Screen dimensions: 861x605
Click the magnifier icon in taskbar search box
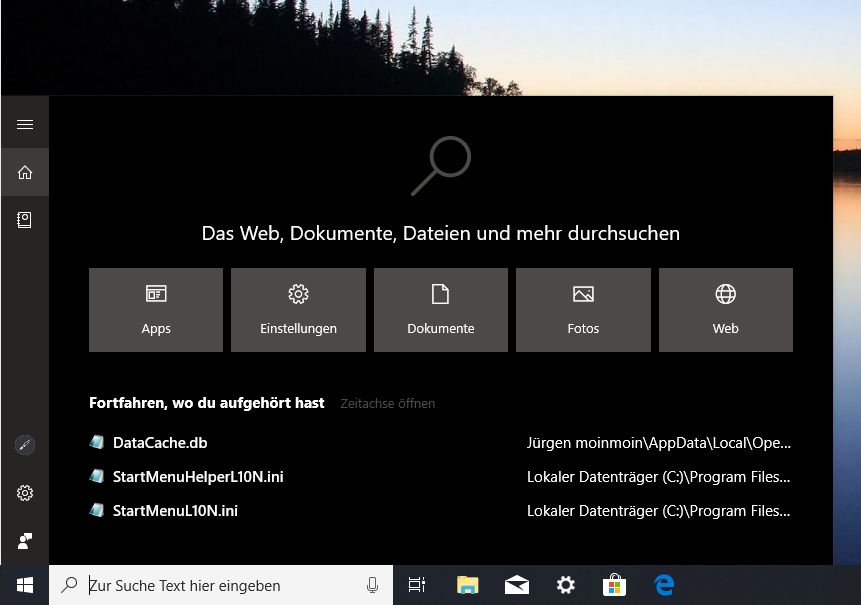pos(69,585)
